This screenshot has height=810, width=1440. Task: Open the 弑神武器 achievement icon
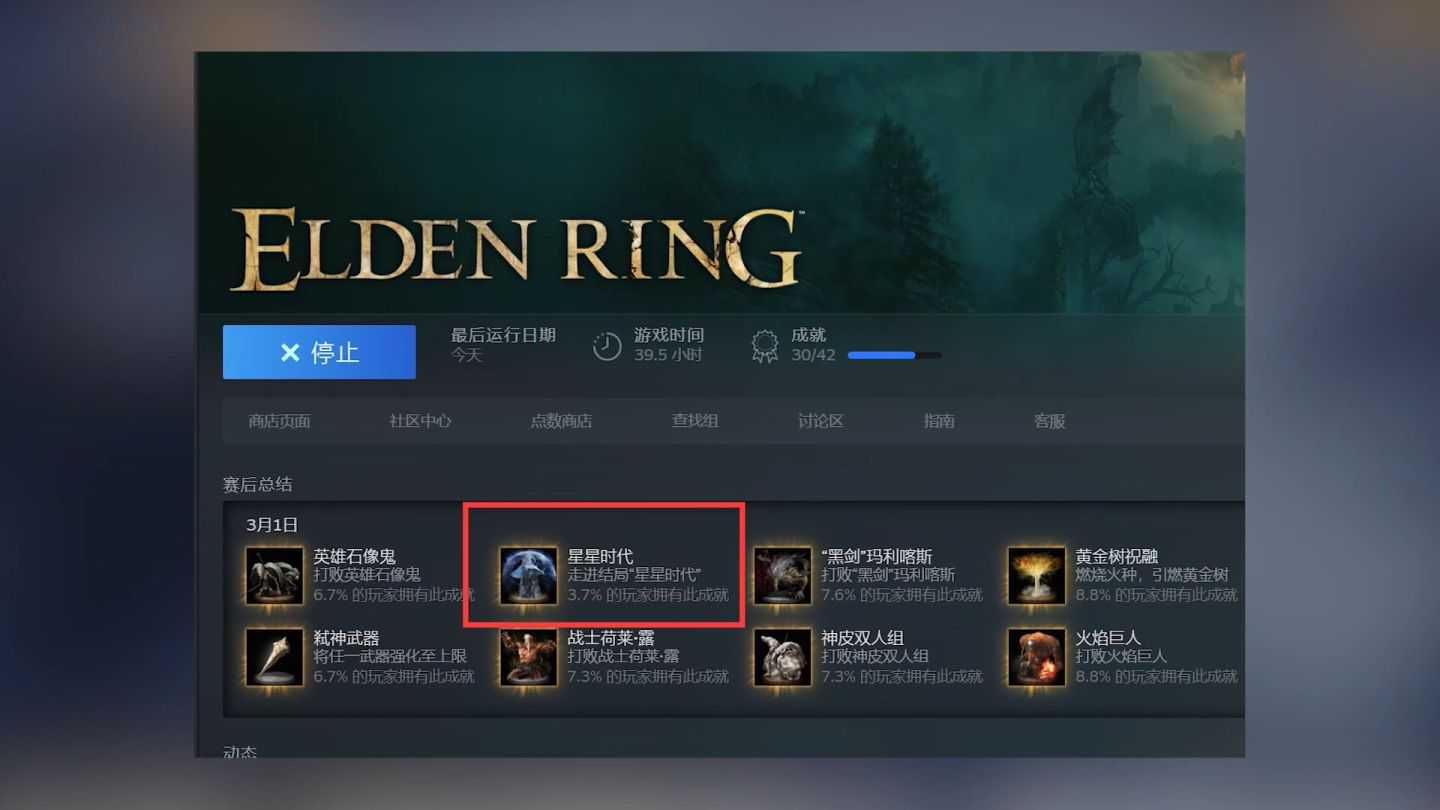274,657
